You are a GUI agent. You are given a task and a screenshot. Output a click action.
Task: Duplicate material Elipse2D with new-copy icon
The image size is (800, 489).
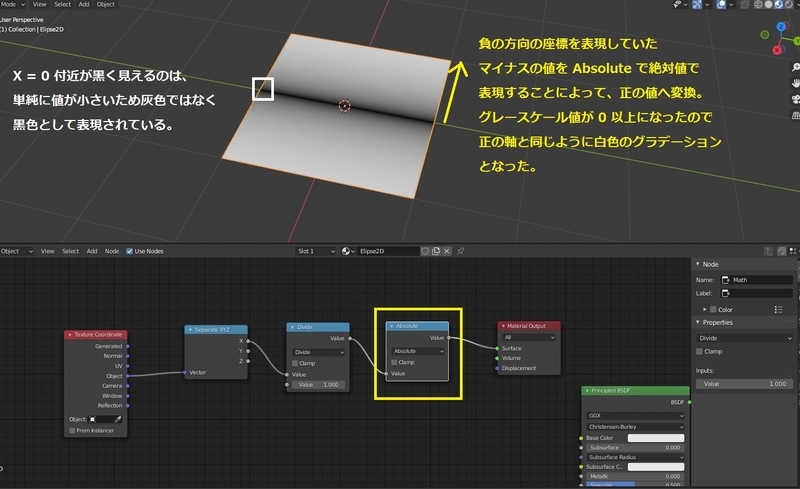click(436, 251)
